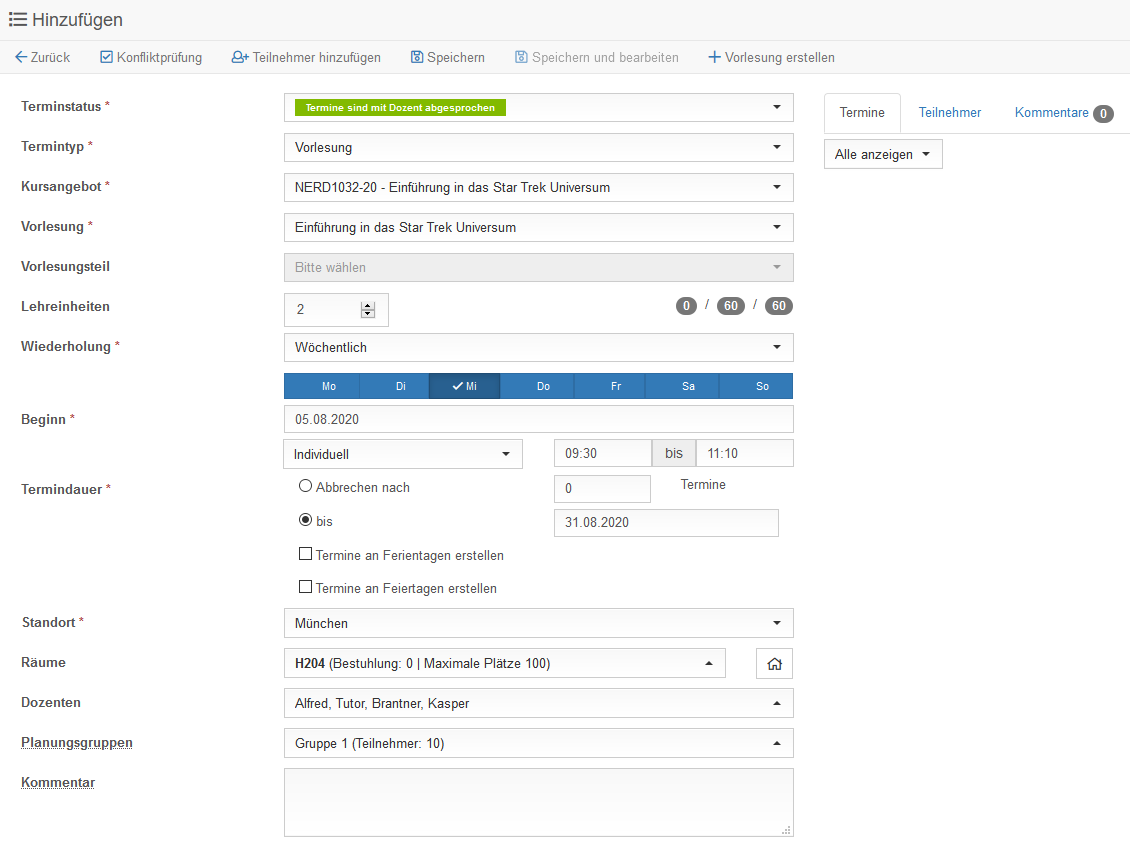The image size is (1130, 849).
Task: Open the Individuell time preset dropdown
Action: click(x=403, y=454)
